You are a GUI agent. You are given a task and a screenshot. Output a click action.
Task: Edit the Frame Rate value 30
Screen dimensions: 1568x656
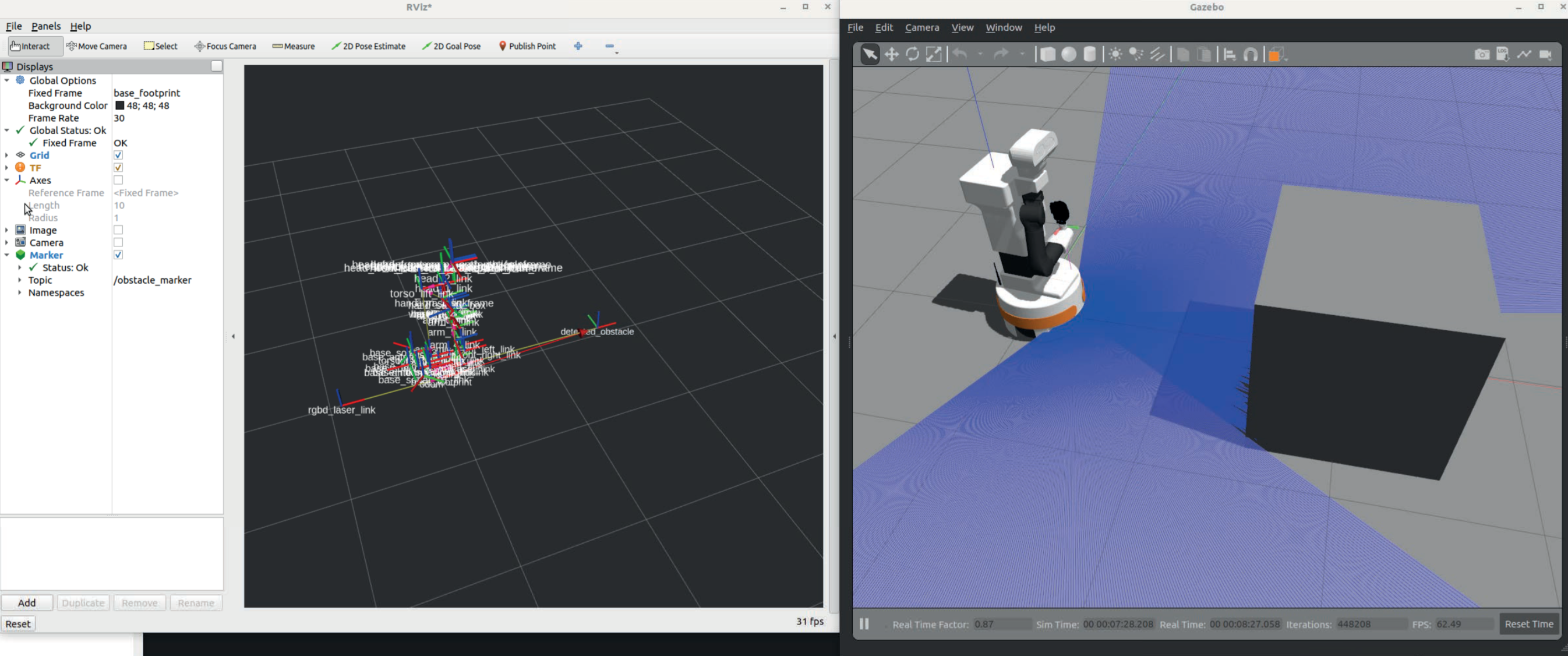pos(119,118)
